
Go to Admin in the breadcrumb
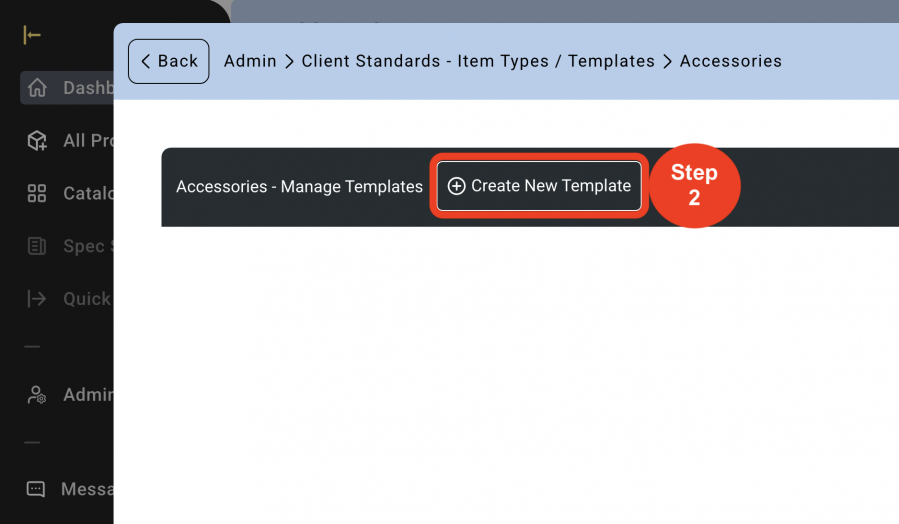(x=250, y=61)
